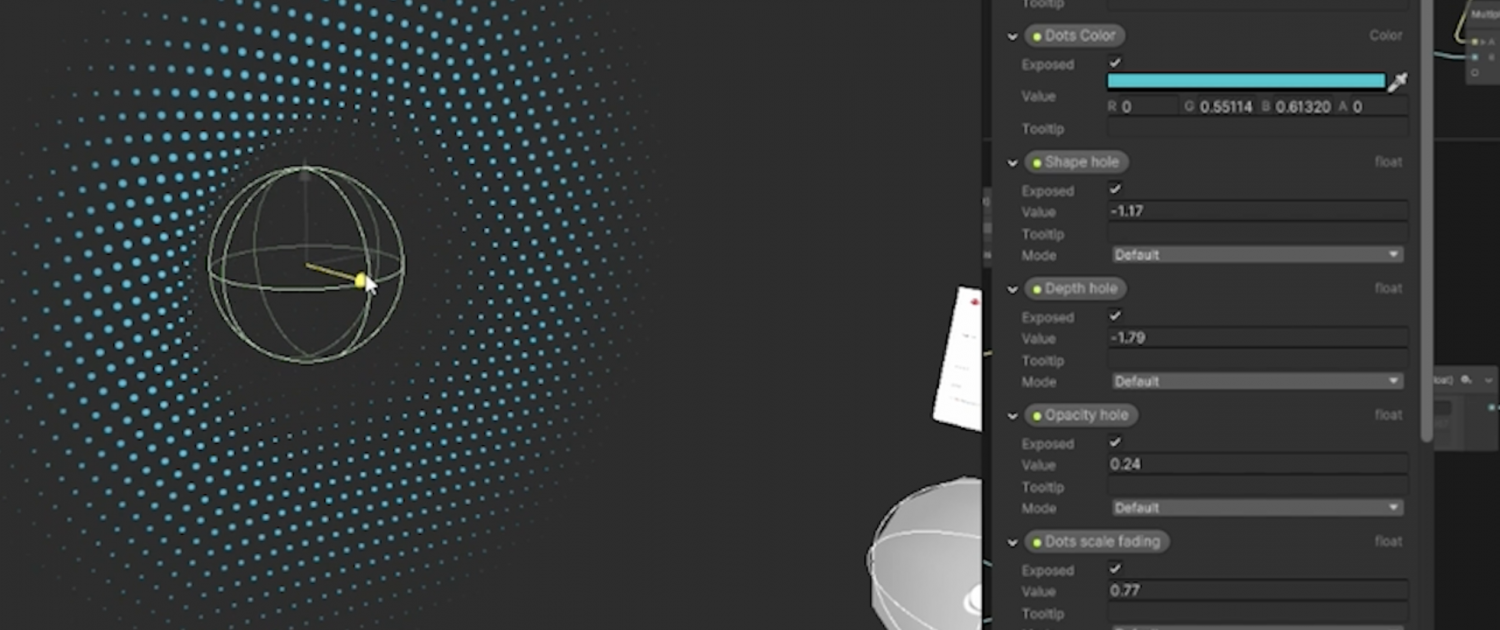Collapse the Dots Color property section
Image resolution: width=1500 pixels, height=630 pixels.
(x=1012, y=37)
